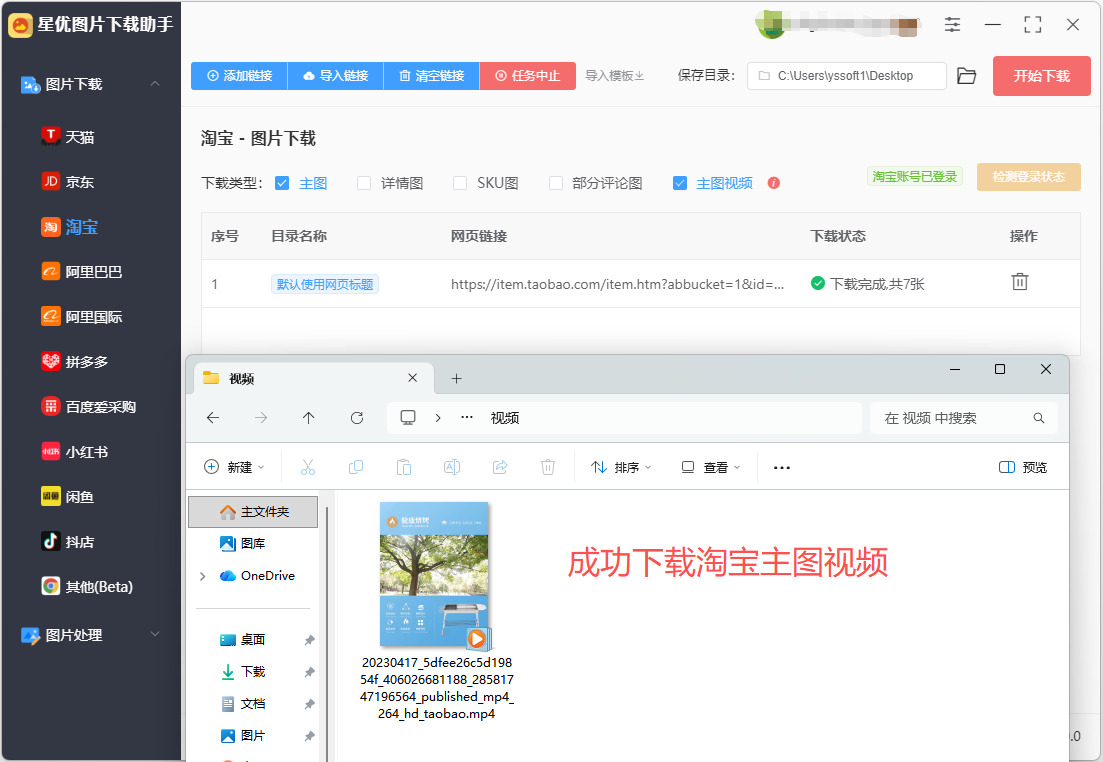
Task: Expand the OneDrive tree node
Action: (x=203, y=576)
